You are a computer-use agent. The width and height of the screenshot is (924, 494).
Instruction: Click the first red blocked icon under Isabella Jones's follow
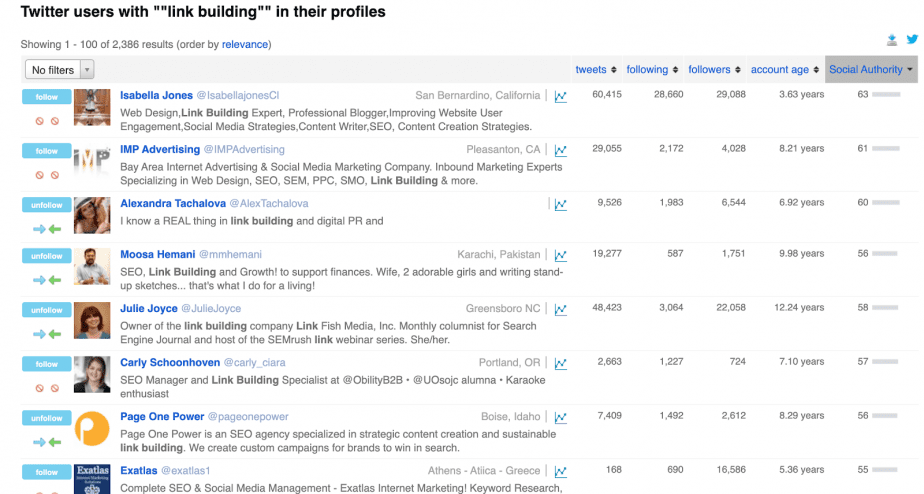39,121
